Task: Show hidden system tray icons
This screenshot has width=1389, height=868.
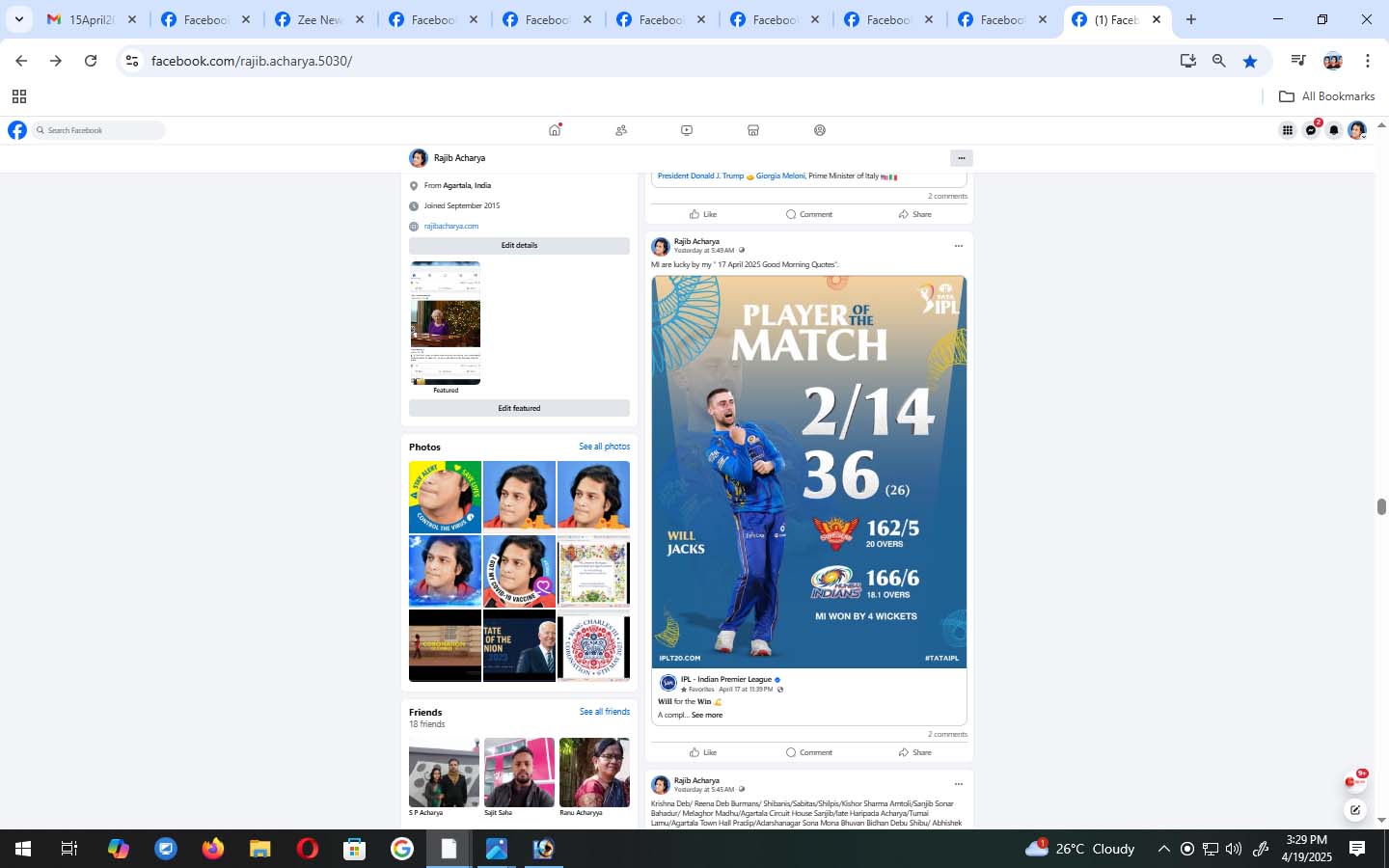Action: (1164, 849)
